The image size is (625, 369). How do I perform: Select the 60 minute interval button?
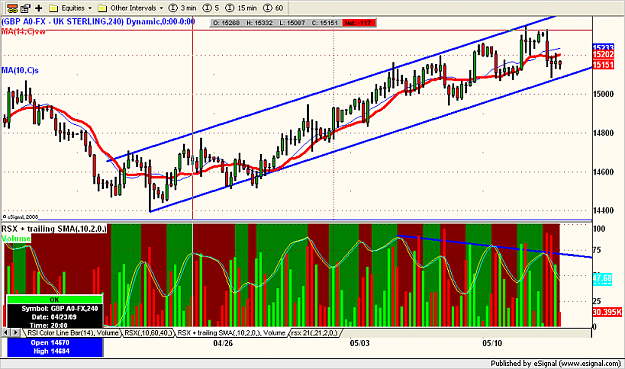[273, 8]
